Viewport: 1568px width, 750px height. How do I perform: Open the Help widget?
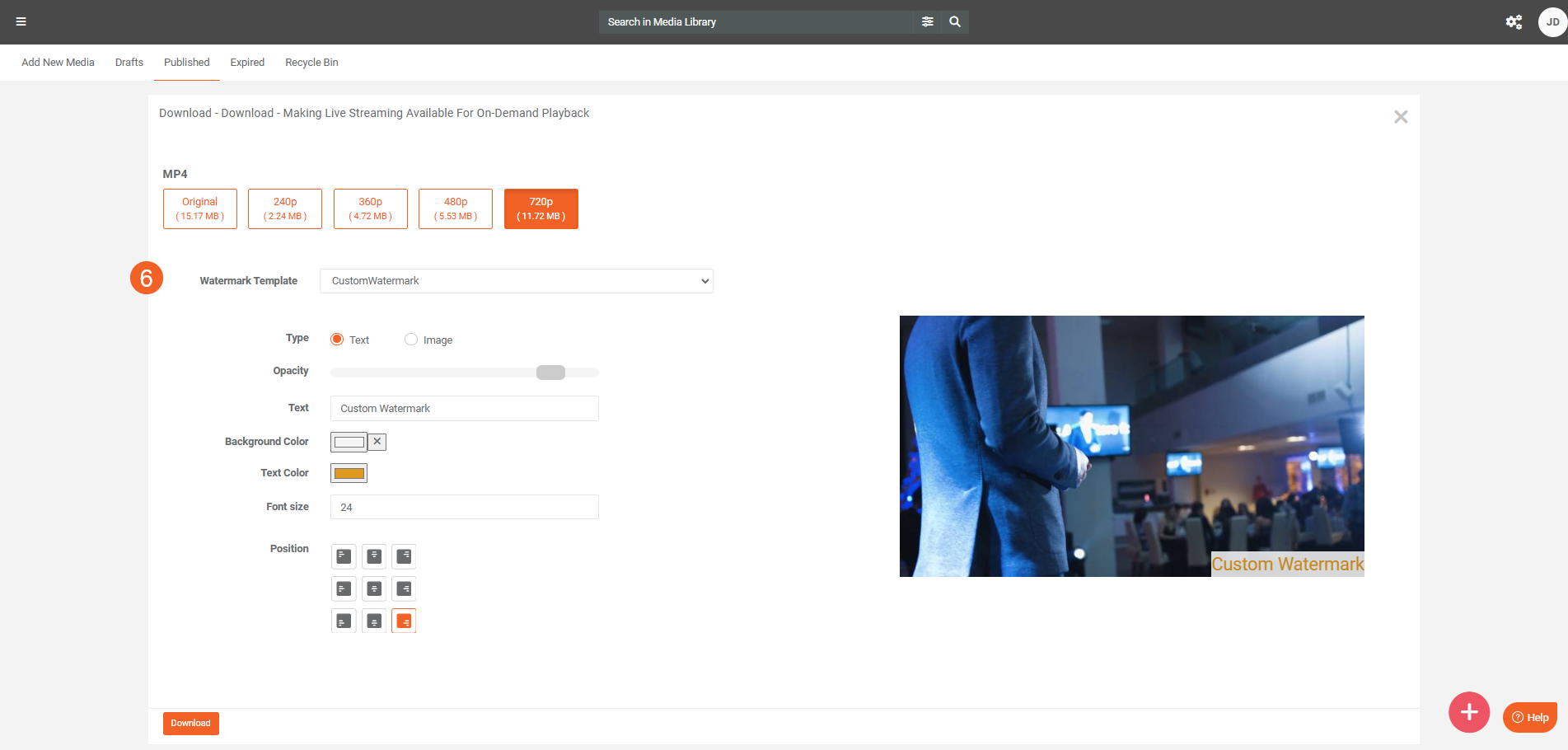(x=1530, y=717)
